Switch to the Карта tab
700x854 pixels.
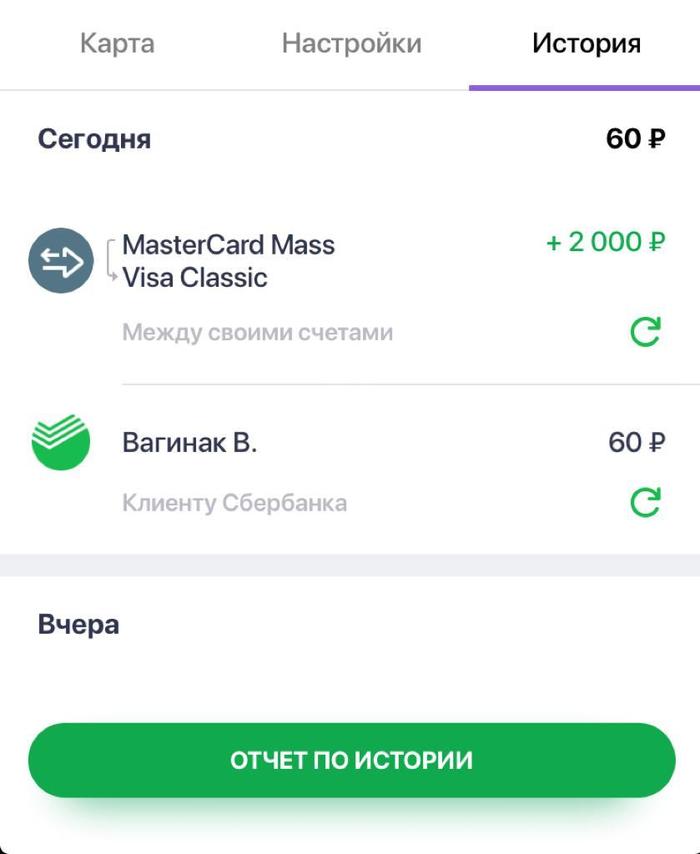click(117, 44)
